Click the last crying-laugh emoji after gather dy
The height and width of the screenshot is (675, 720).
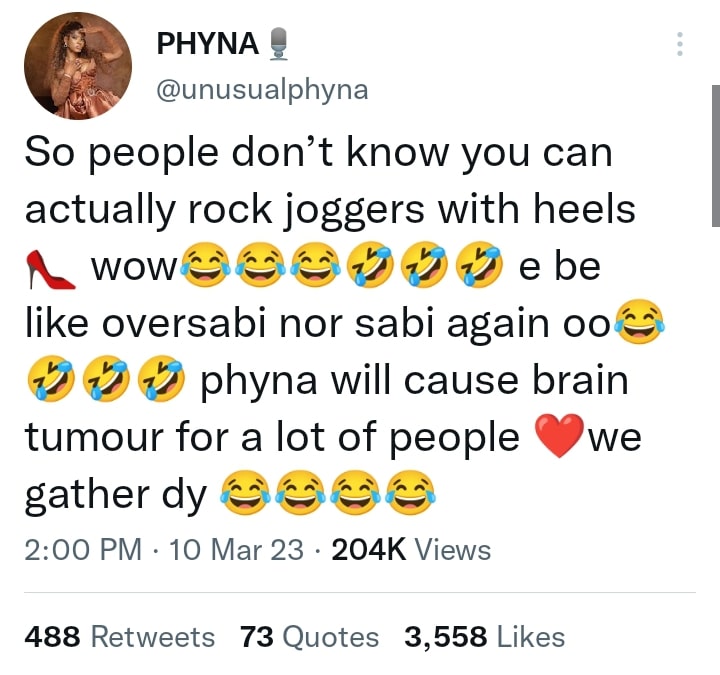click(410, 492)
